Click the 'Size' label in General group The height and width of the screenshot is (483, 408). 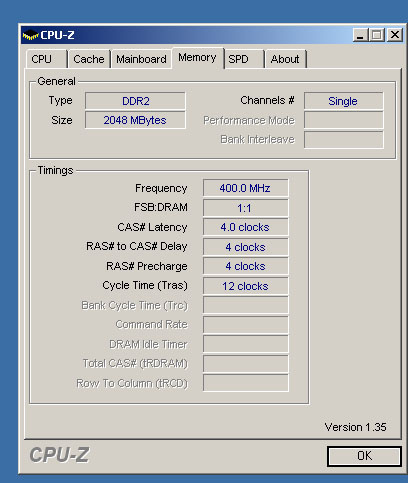(62, 120)
